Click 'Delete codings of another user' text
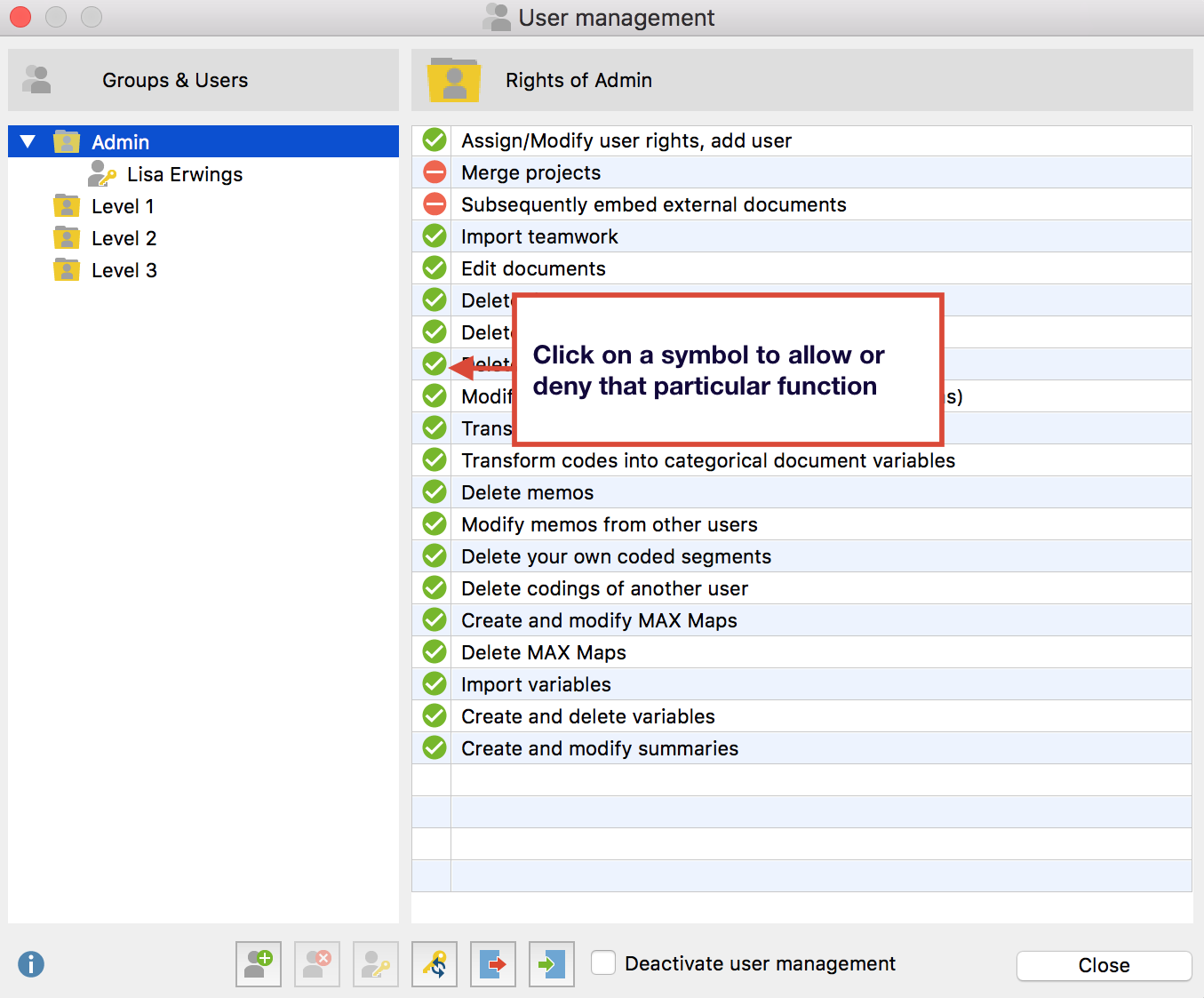Image resolution: width=1204 pixels, height=998 pixels. coord(604,588)
